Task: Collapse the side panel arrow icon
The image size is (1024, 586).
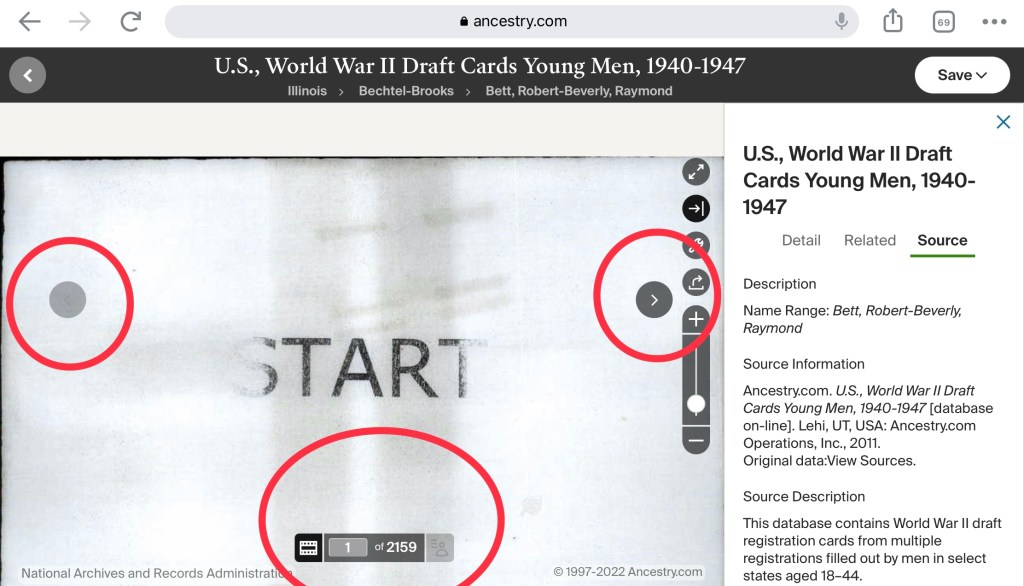Action: 696,208
